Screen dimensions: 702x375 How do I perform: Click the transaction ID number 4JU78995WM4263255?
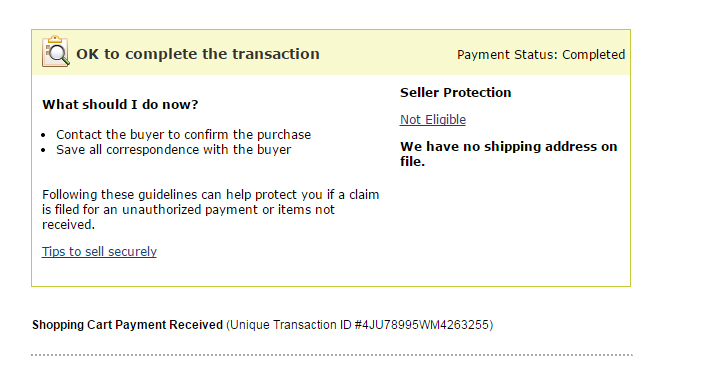[425, 325]
